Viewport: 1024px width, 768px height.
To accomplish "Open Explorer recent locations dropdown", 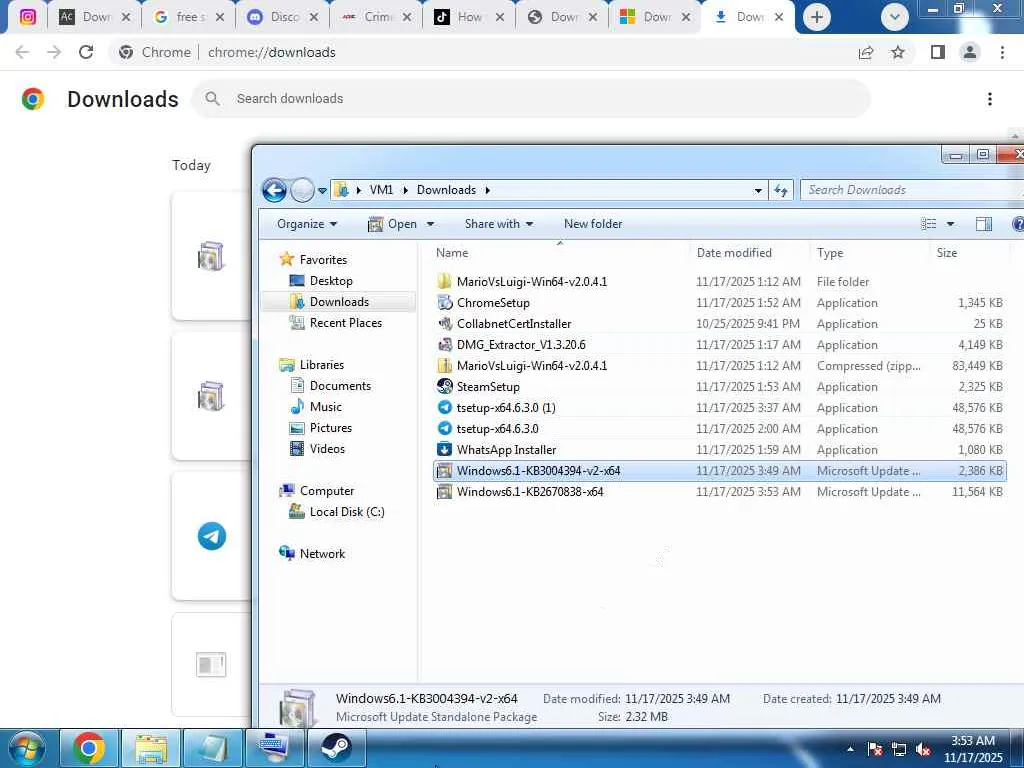I will click(x=322, y=191).
